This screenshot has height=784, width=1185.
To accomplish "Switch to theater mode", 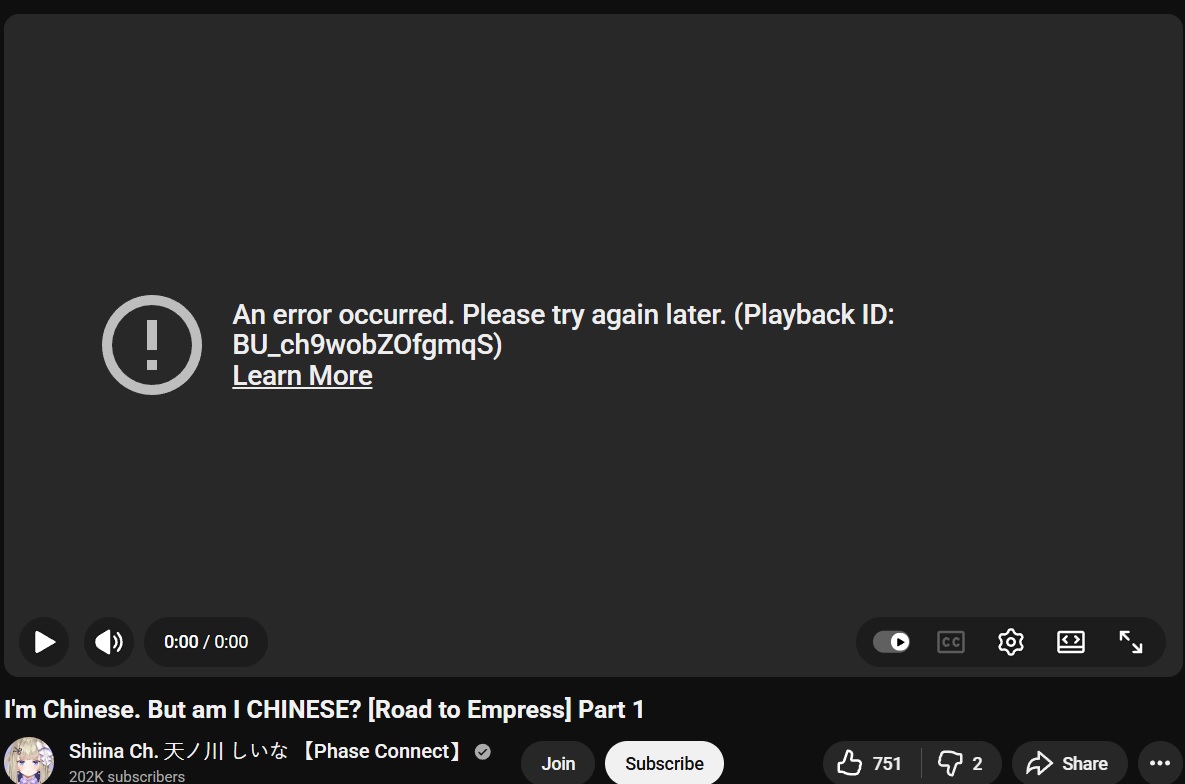I will point(1071,642).
